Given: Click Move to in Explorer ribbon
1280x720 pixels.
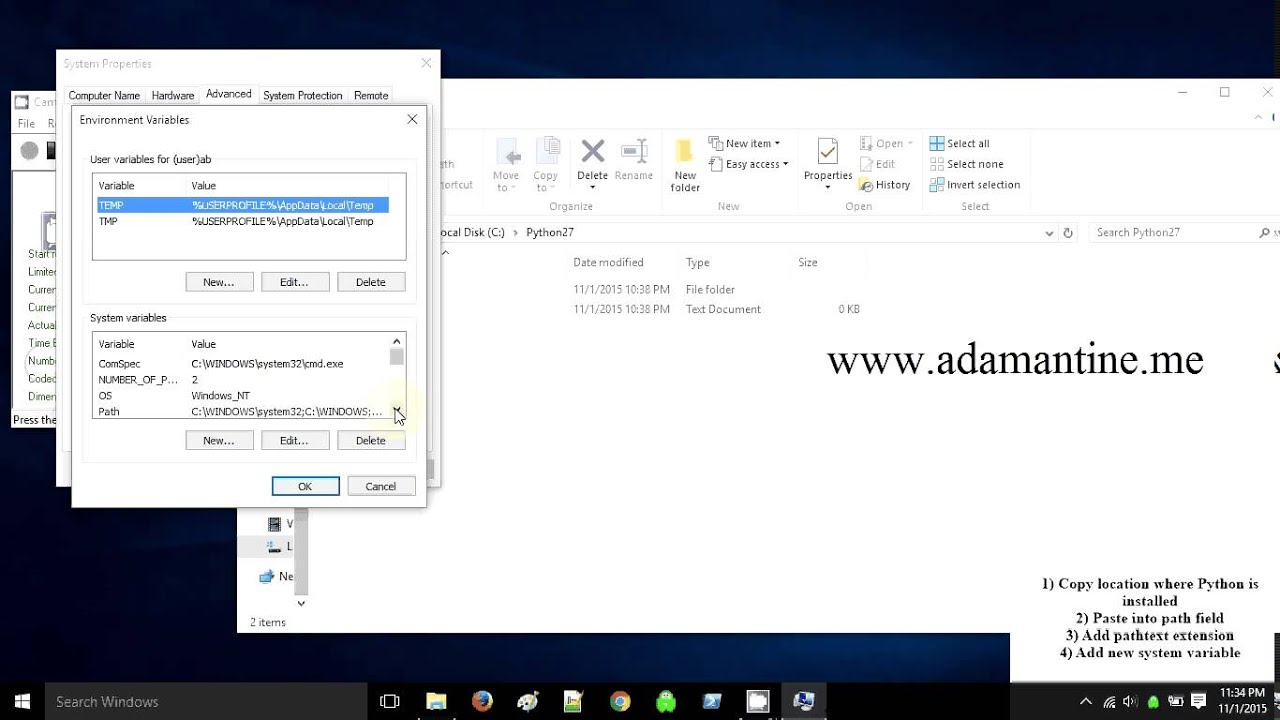Looking at the screenshot, I should [506, 165].
